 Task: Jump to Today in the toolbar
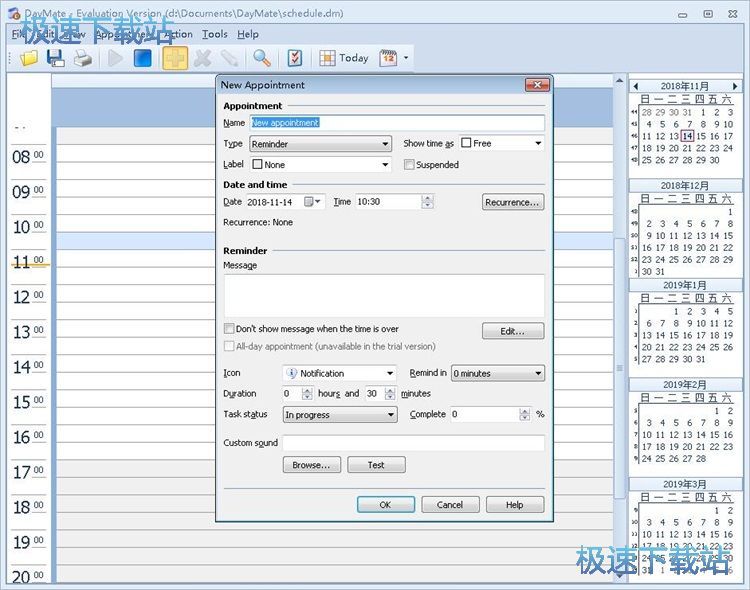click(344, 58)
